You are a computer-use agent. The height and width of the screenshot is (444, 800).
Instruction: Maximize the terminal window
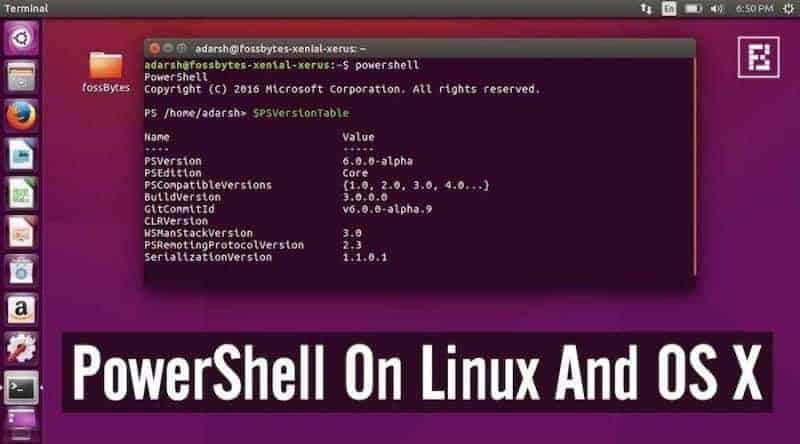click(181, 48)
